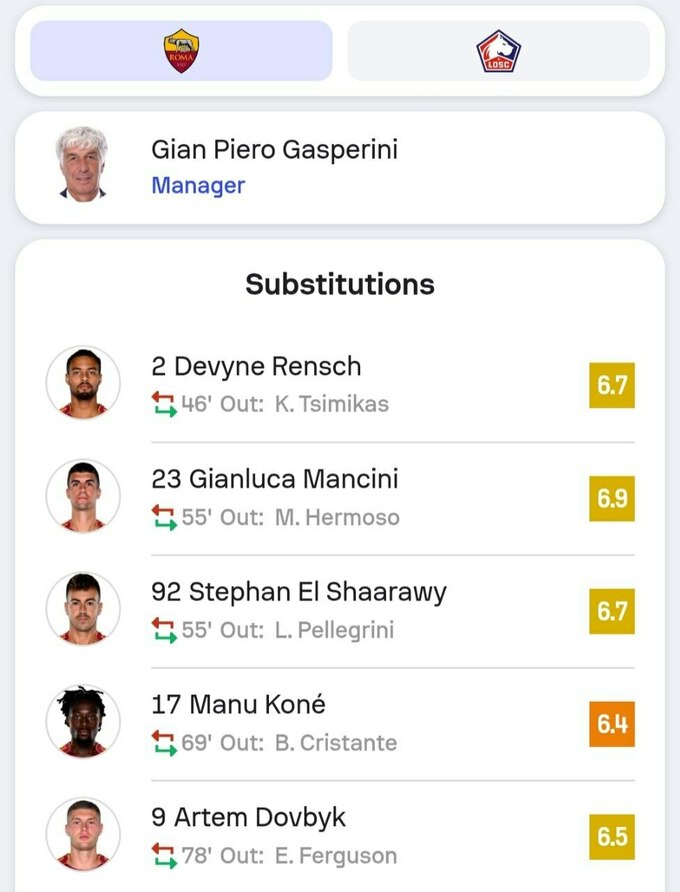Click the substitution arrows icon at 69'

[164, 743]
